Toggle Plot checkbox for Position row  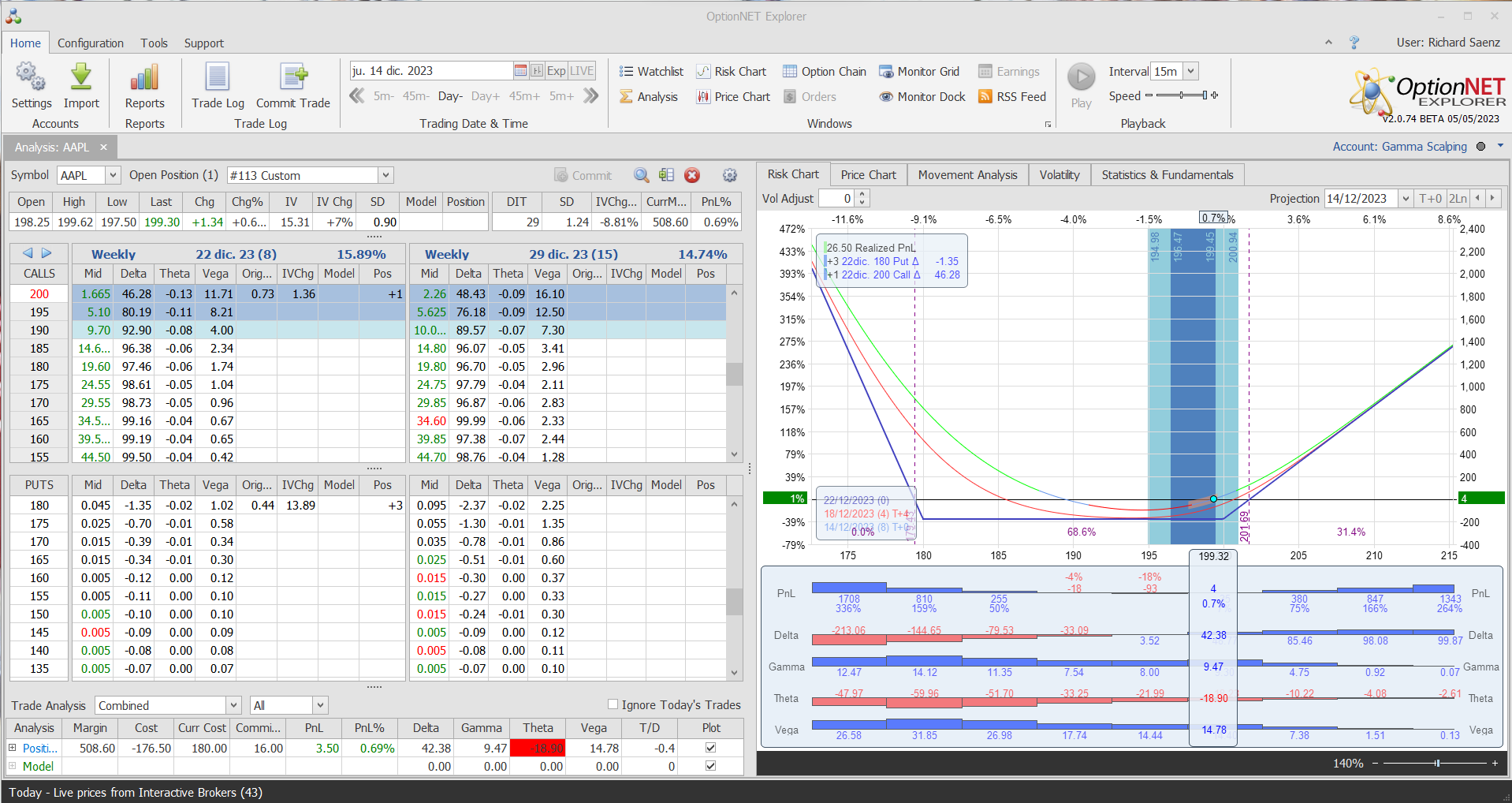pos(710,748)
